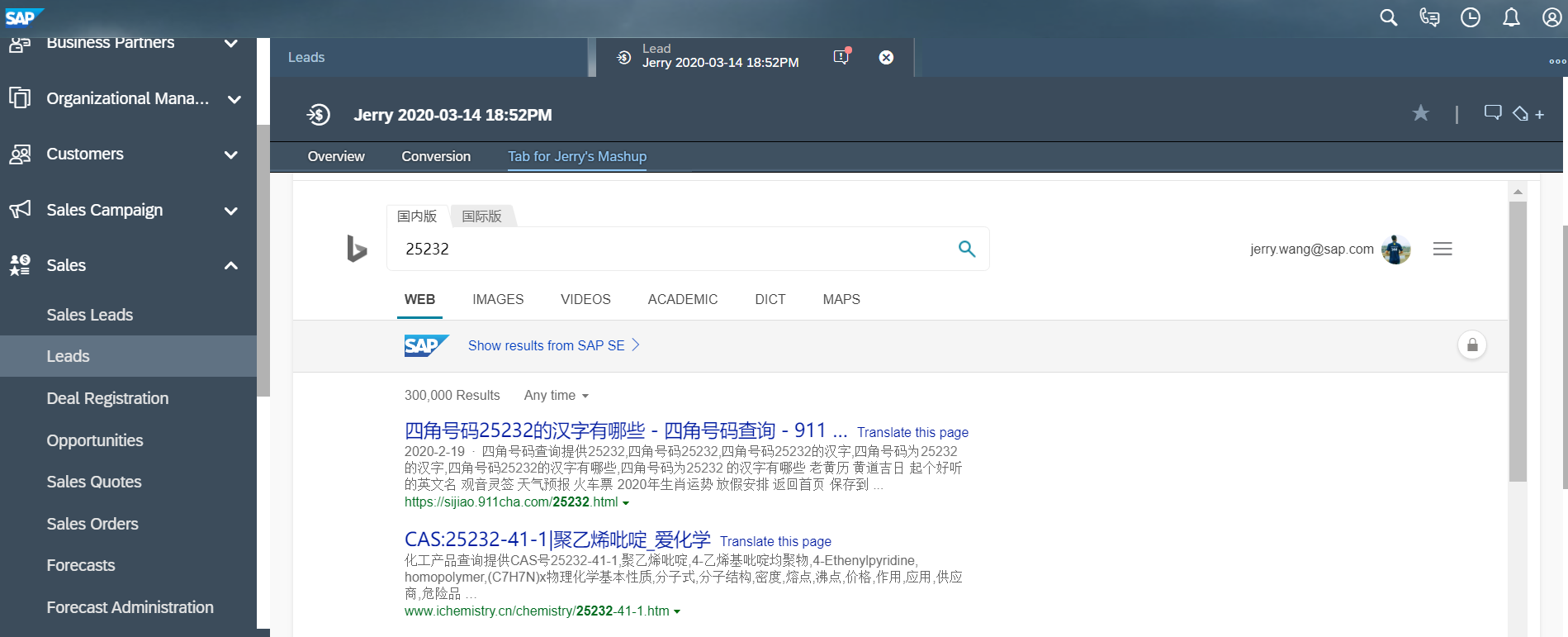Switch to 国际版 Bing version
Image resolution: width=1568 pixels, height=637 pixels.
pos(482,216)
